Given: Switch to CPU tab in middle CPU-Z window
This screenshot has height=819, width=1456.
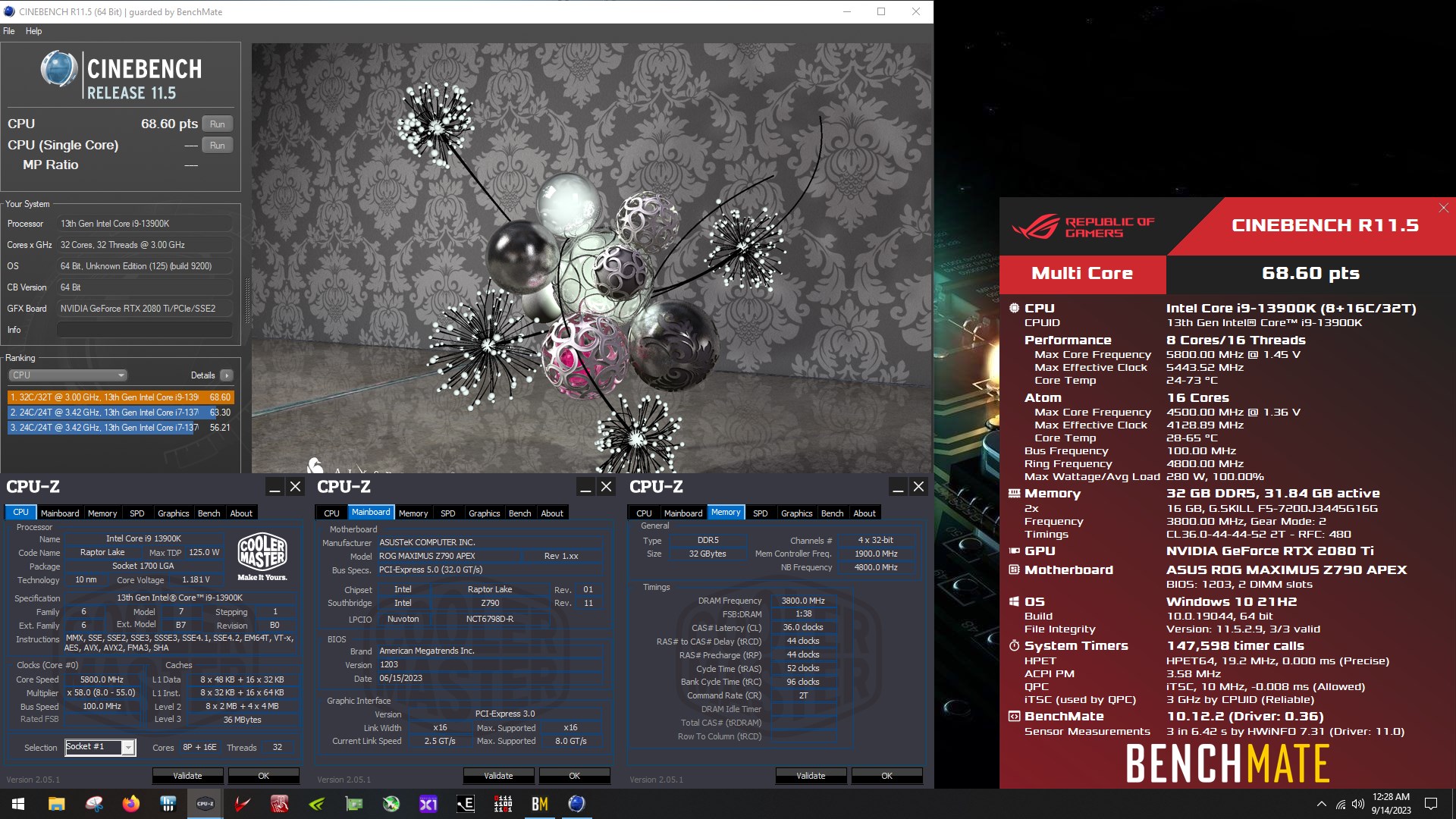Looking at the screenshot, I should pyautogui.click(x=332, y=513).
